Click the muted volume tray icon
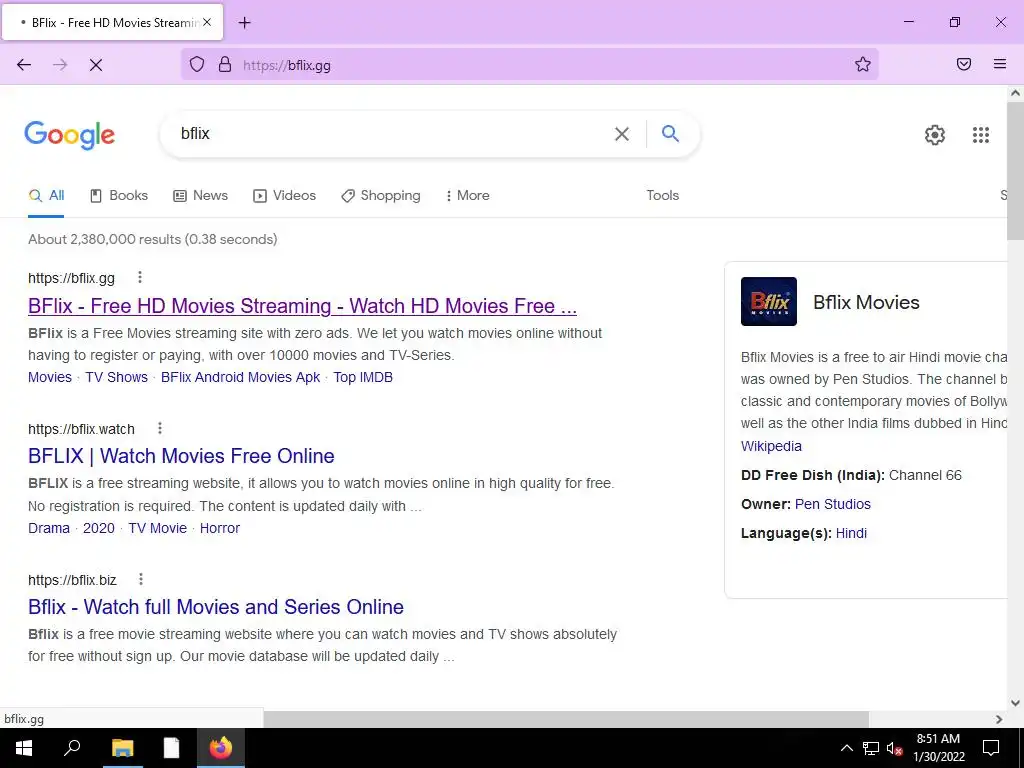The image size is (1024, 768). 894,748
